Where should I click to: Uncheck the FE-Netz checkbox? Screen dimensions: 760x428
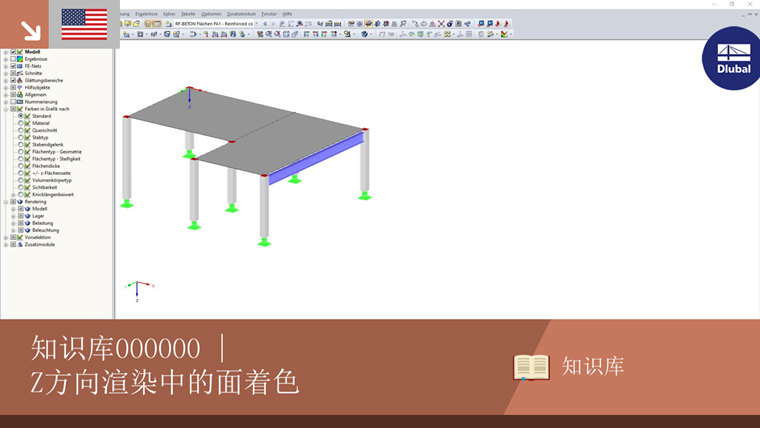click(13, 66)
